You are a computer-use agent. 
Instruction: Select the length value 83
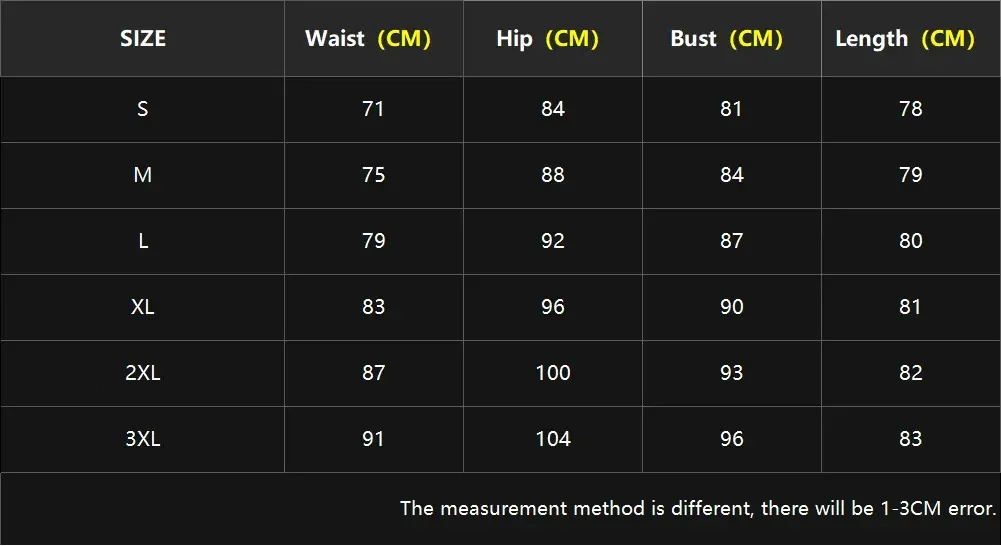[910, 439]
